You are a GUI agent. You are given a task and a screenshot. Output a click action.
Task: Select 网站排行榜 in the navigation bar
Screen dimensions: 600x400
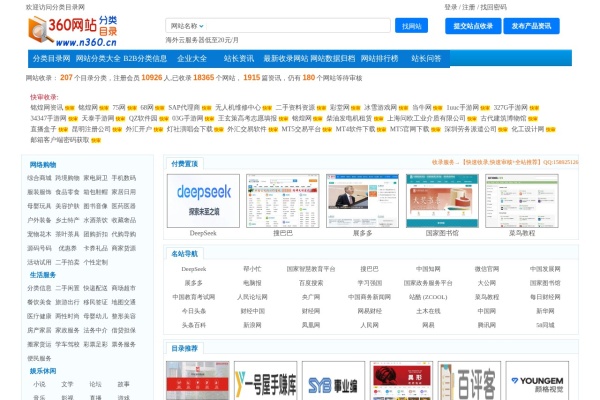click(x=380, y=59)
